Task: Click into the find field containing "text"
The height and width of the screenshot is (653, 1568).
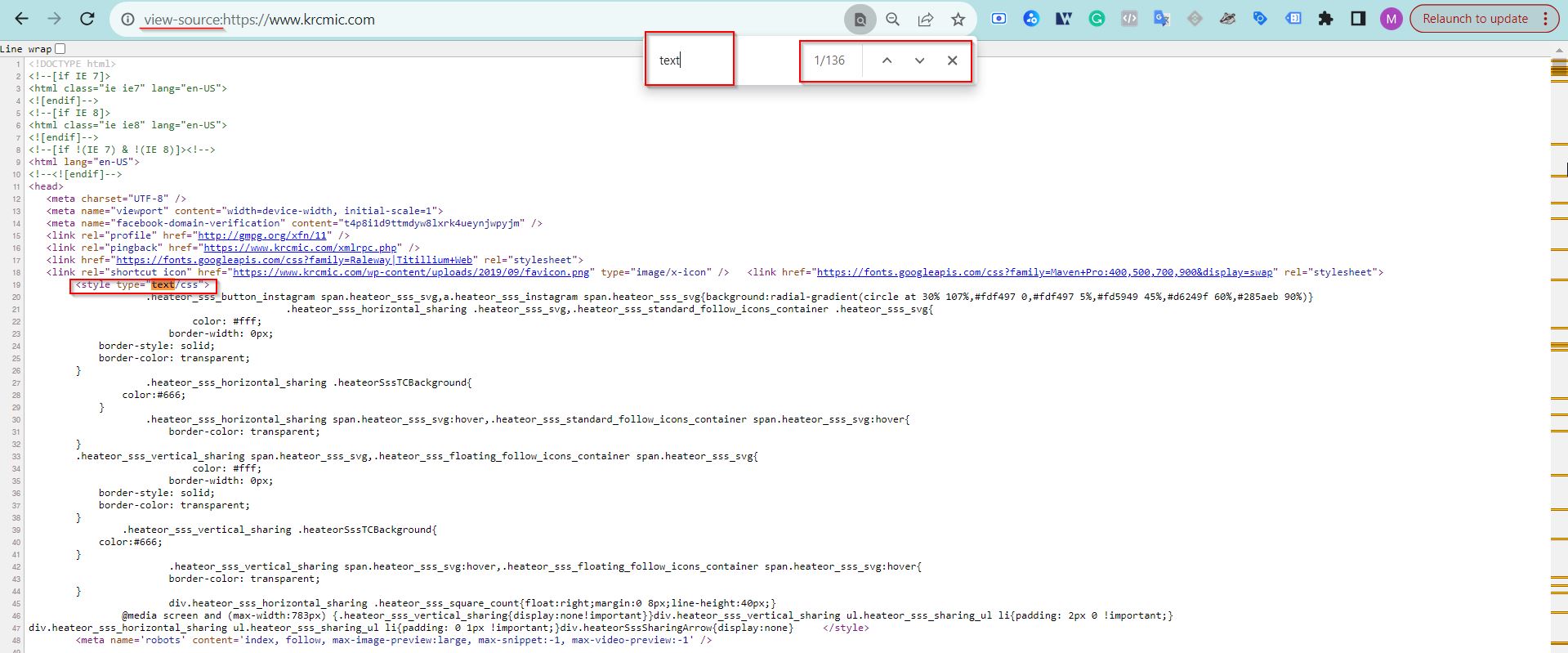Action: pos(690,60)
